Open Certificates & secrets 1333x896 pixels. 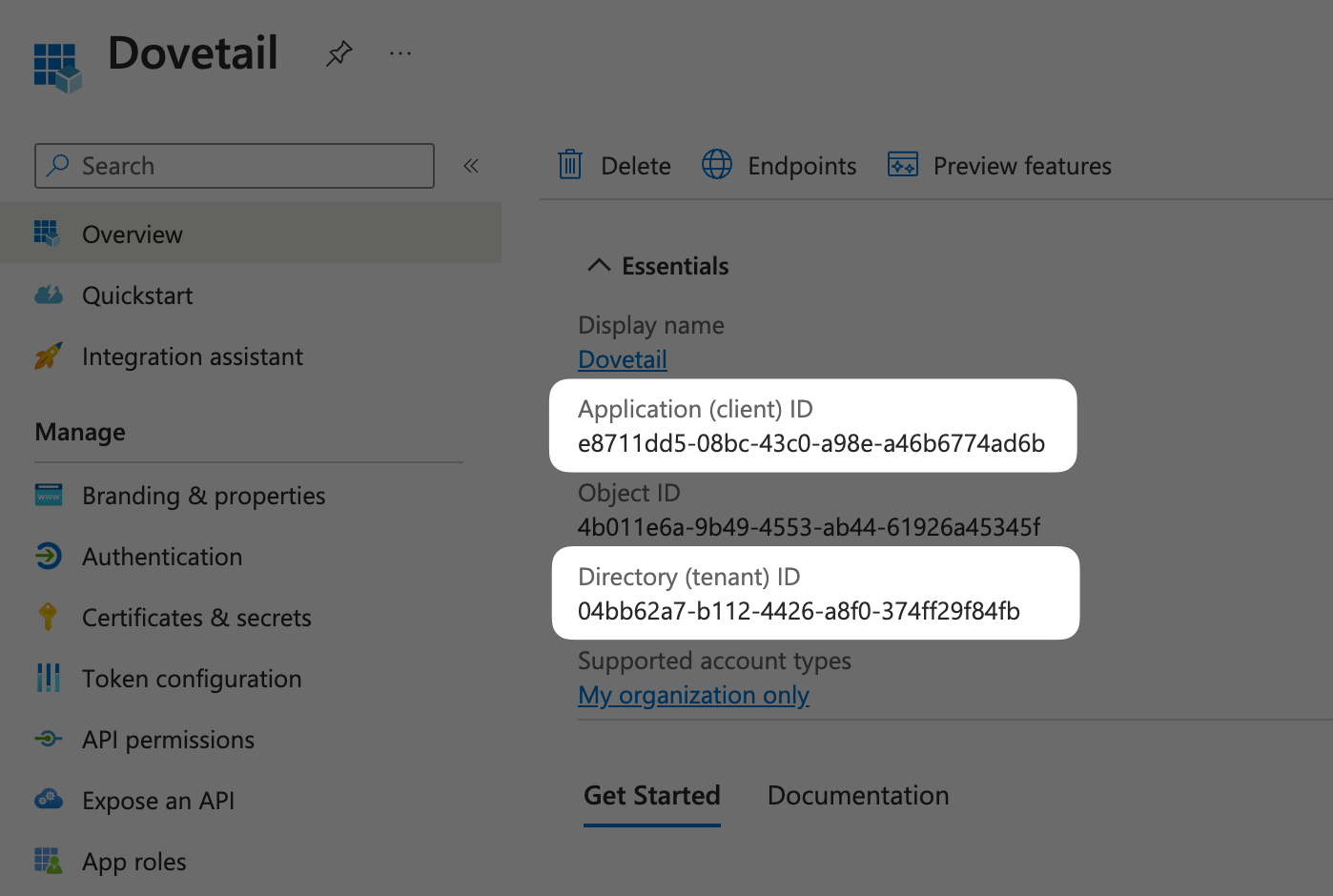tap(196, 618)
